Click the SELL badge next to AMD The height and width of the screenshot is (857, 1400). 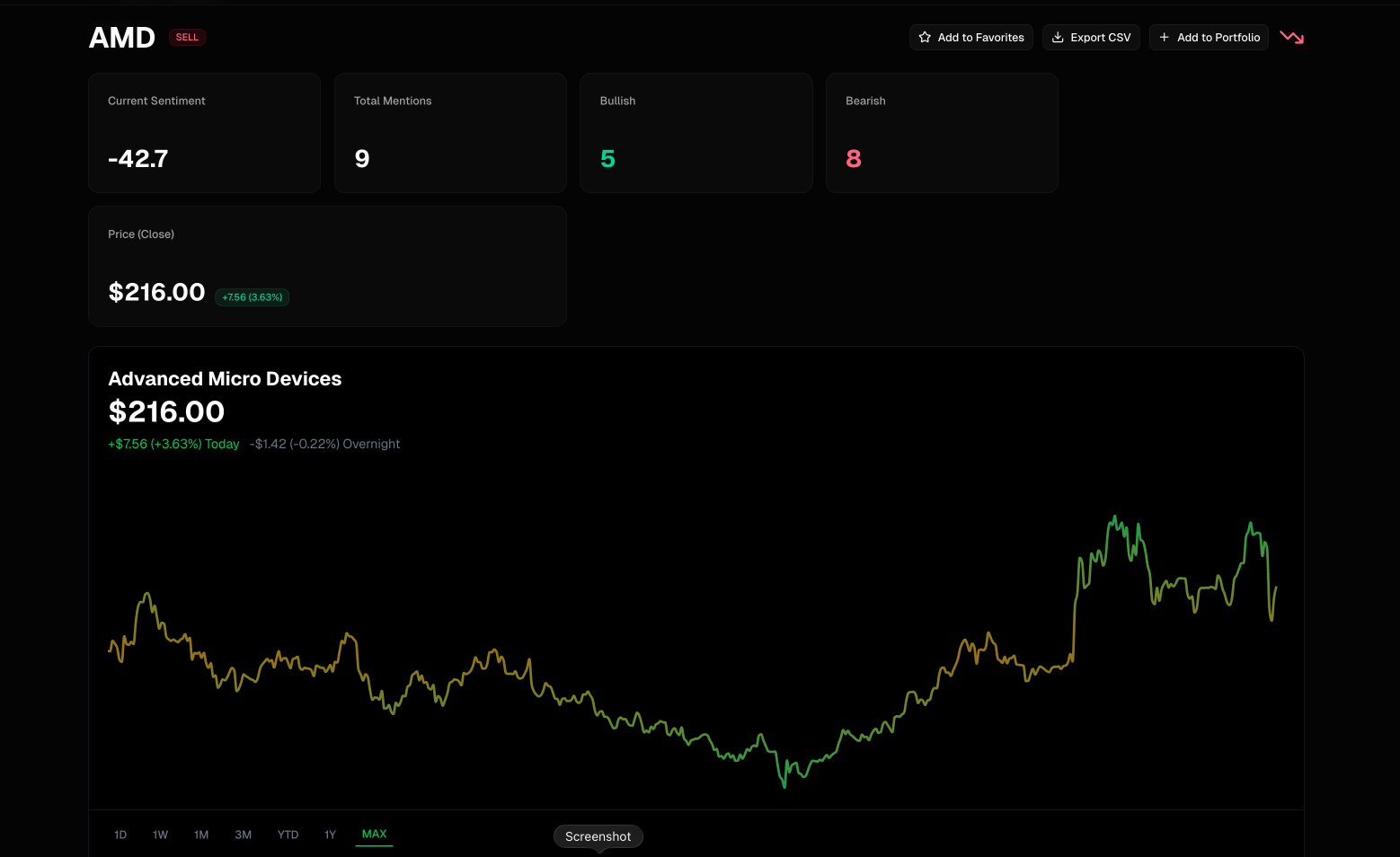pos(187,37)
